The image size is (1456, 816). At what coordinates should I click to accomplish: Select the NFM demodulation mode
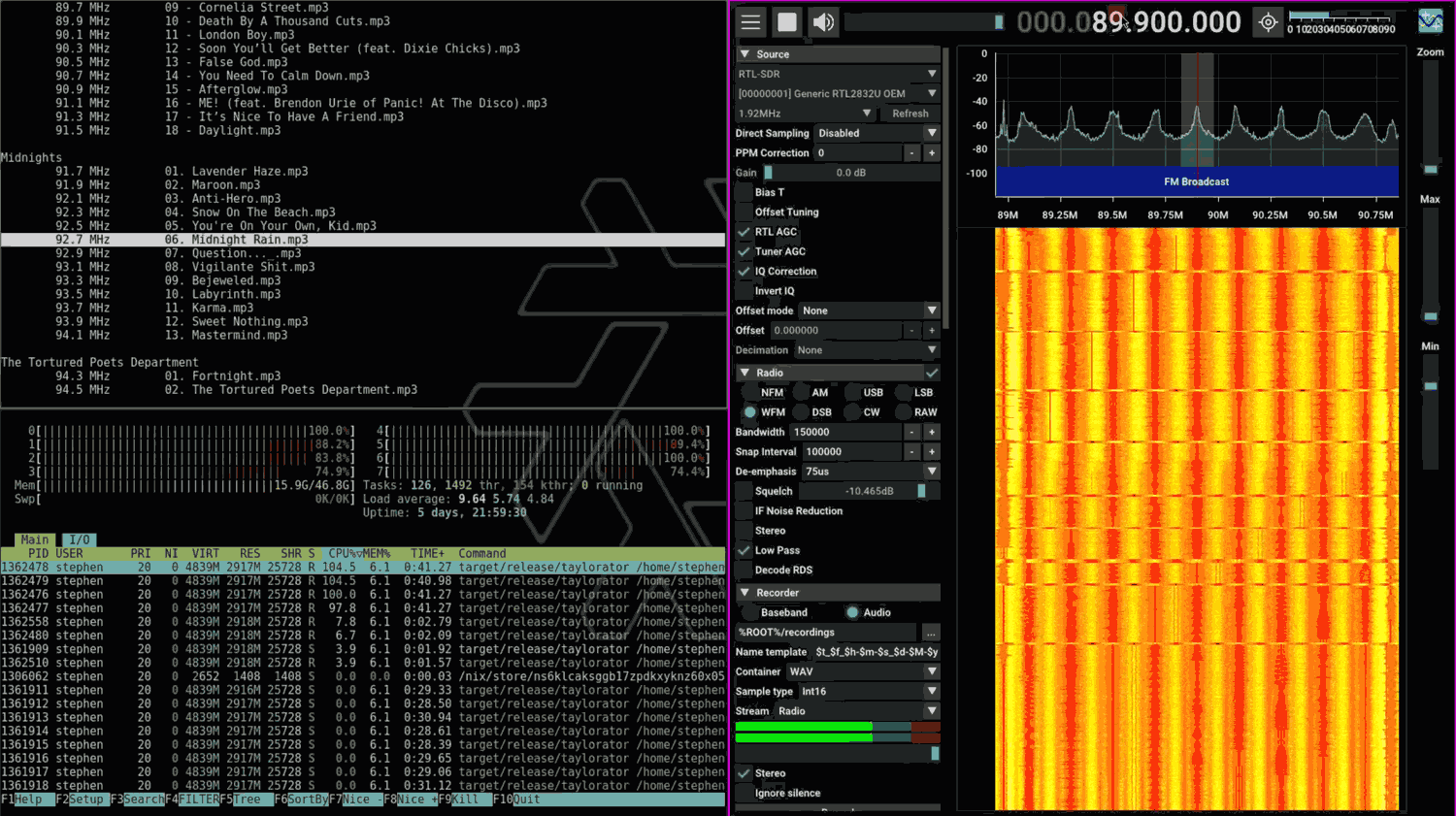click(x=750, y=393)
